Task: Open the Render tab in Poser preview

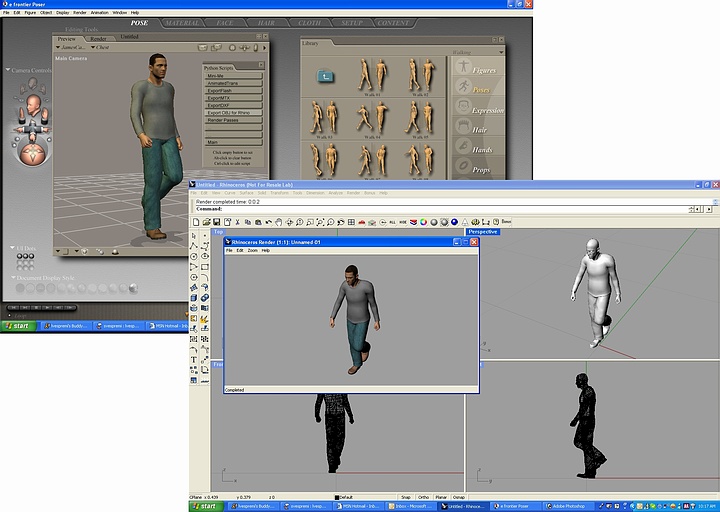Action: tap(98, 39)
